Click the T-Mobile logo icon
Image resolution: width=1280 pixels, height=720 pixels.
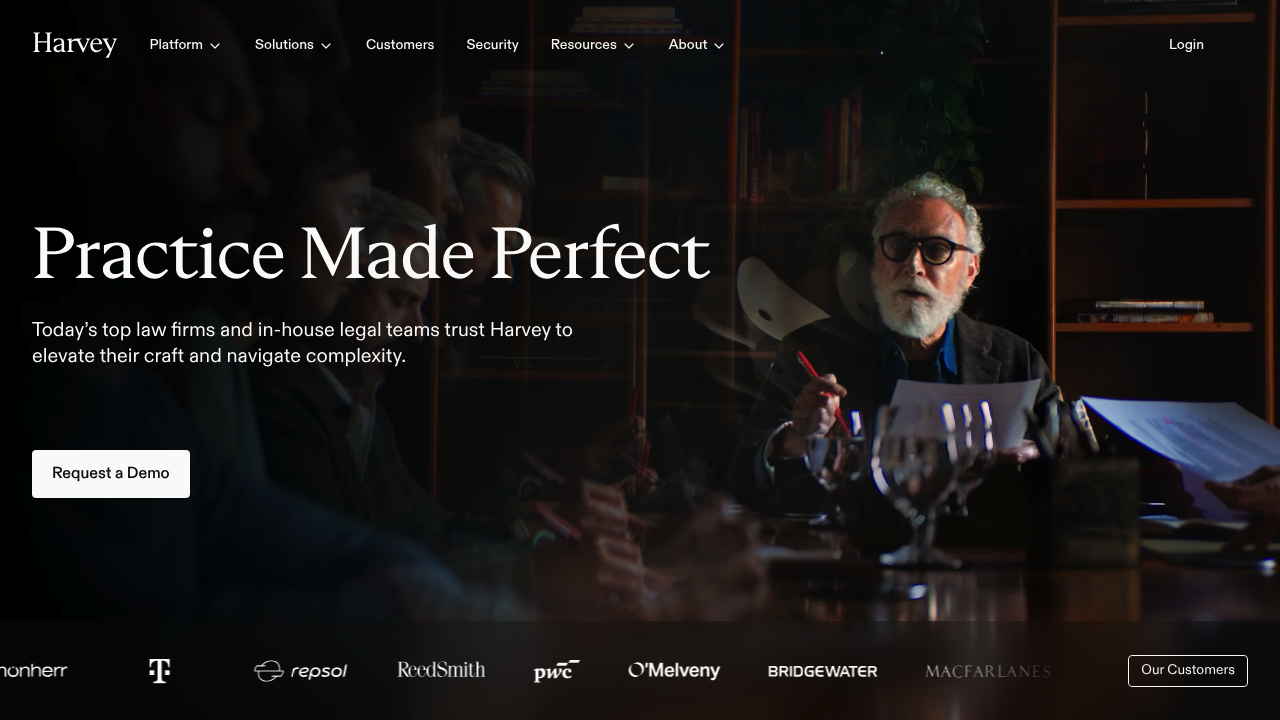click(159, 671)
